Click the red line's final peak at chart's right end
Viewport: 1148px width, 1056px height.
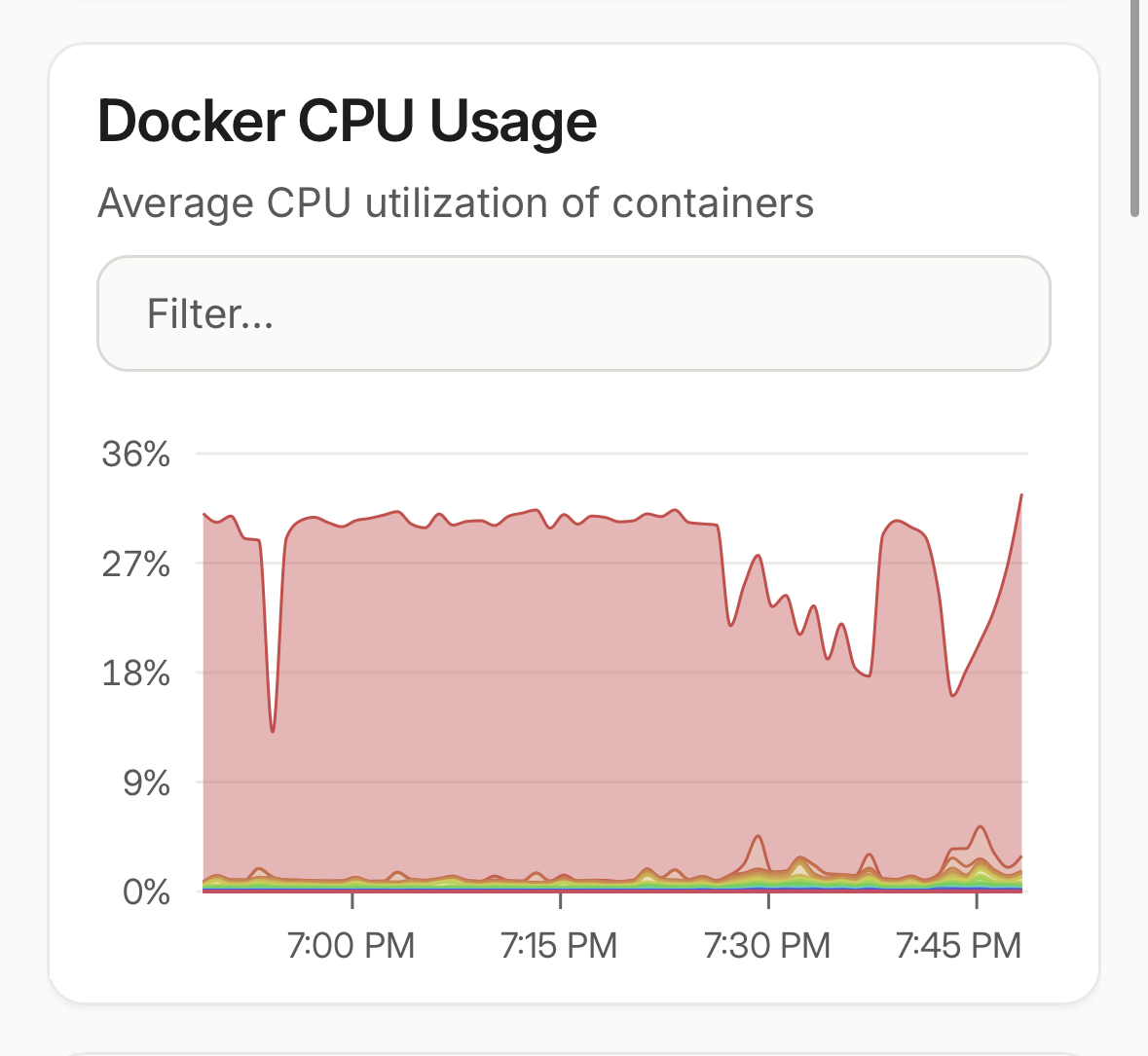(1020, 495)
